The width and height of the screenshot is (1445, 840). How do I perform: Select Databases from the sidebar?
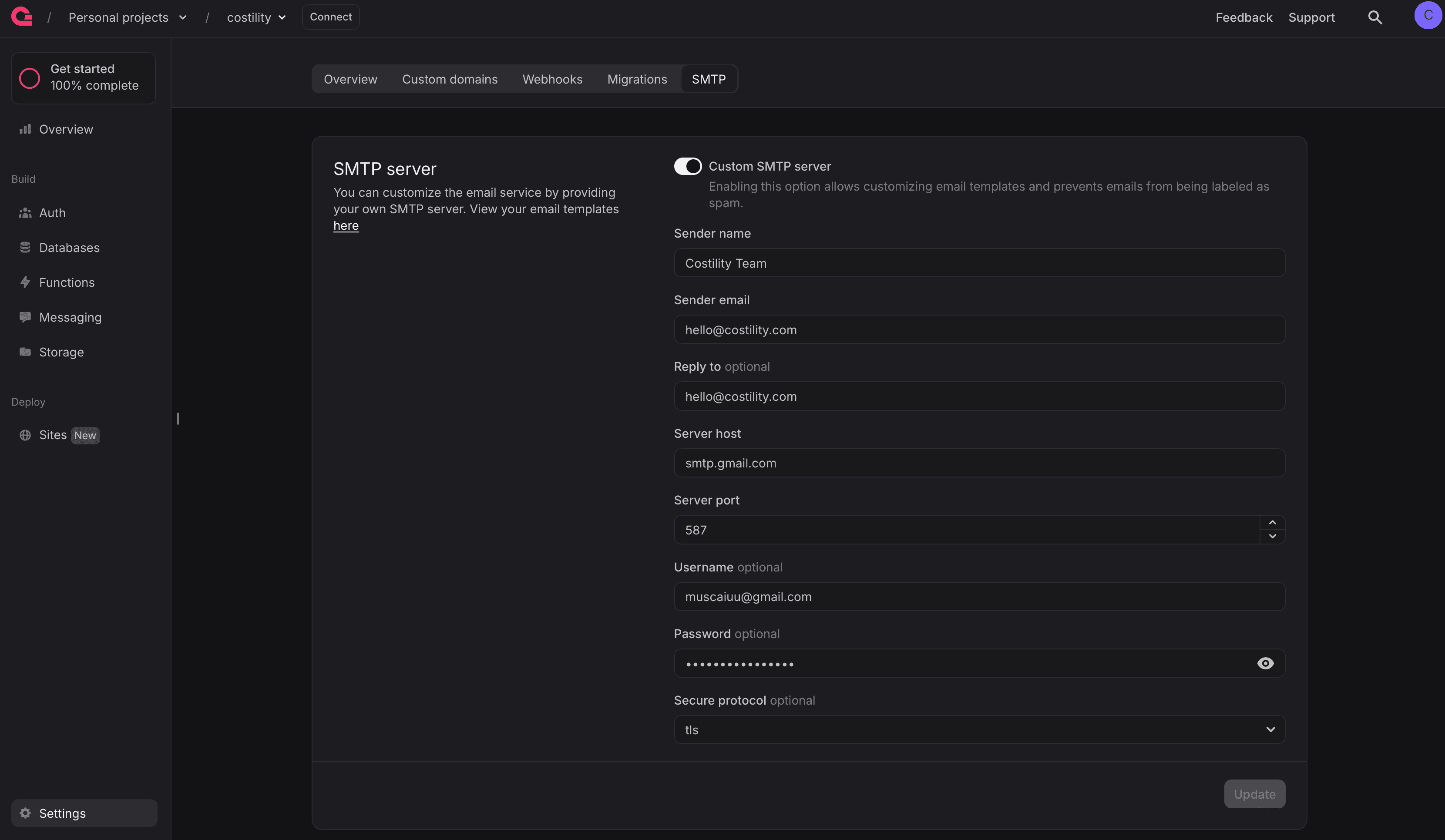(69, 248)
